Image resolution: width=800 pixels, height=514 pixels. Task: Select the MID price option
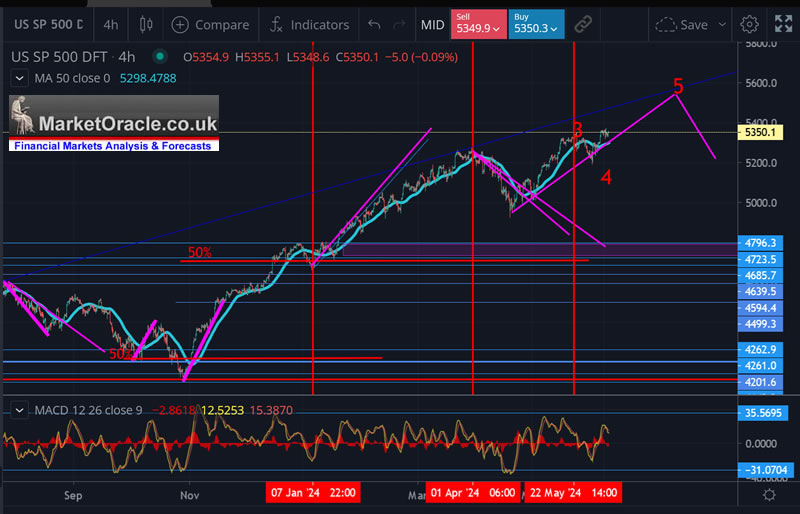tap(432, 25)
